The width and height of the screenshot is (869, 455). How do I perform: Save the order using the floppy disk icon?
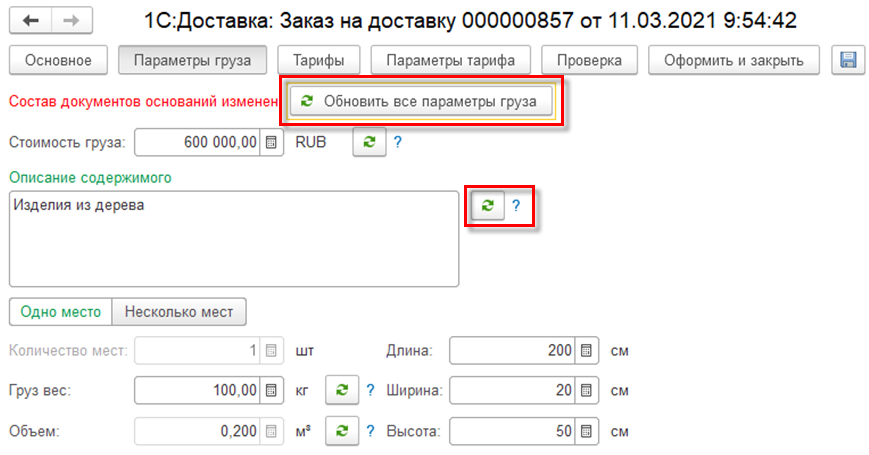coord(848,60)
